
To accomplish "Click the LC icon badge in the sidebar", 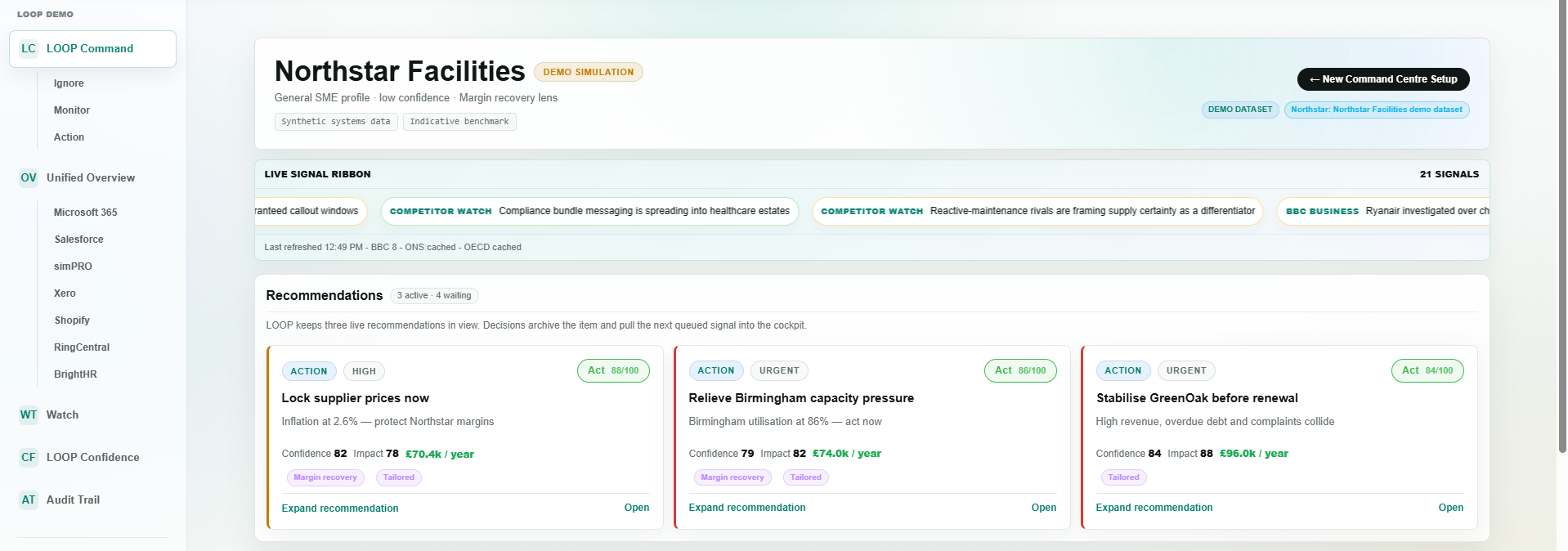I will (x=29, y=48).
